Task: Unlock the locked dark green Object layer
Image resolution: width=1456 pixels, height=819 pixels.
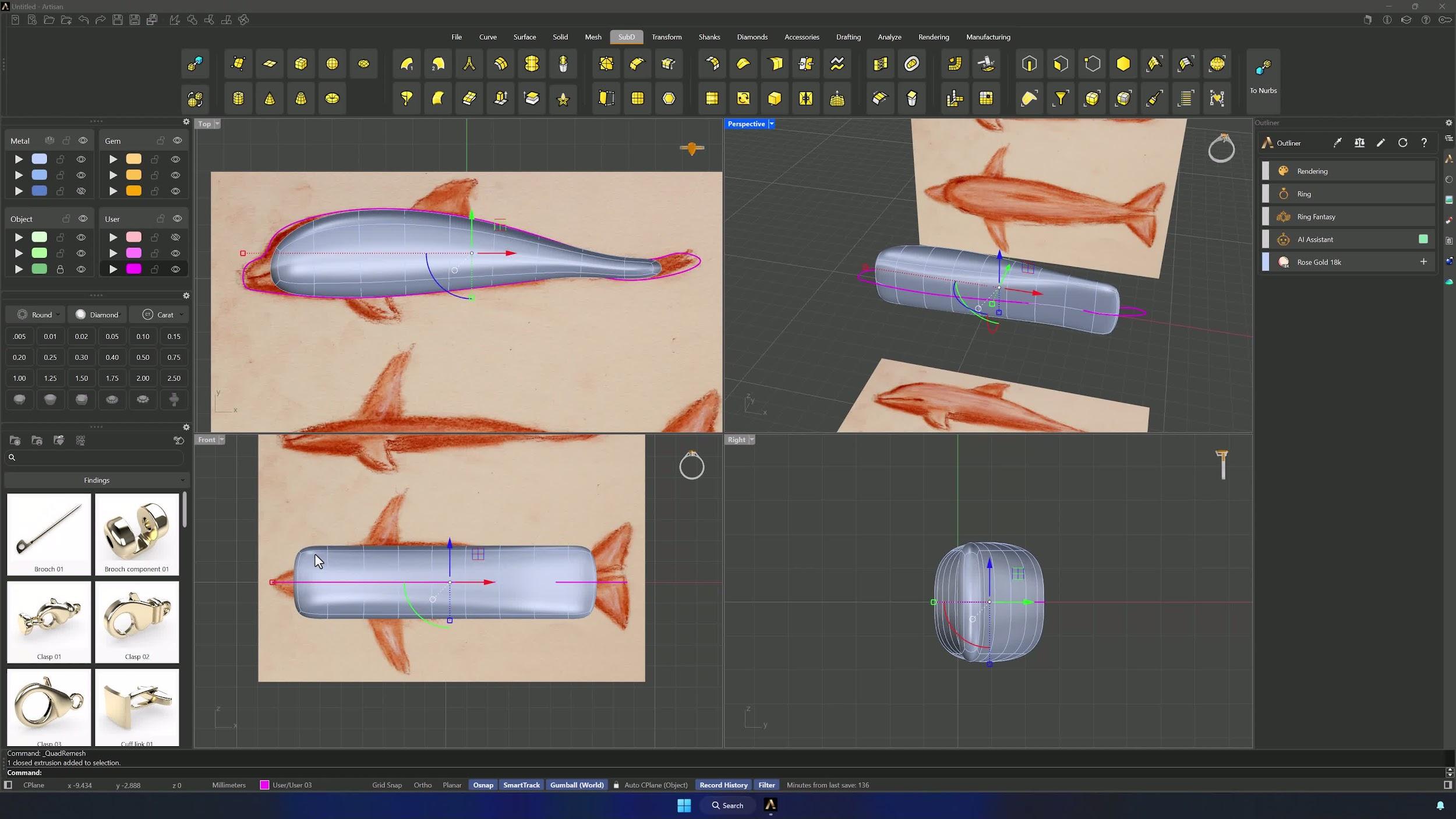Action: click(x=60, y=269)
